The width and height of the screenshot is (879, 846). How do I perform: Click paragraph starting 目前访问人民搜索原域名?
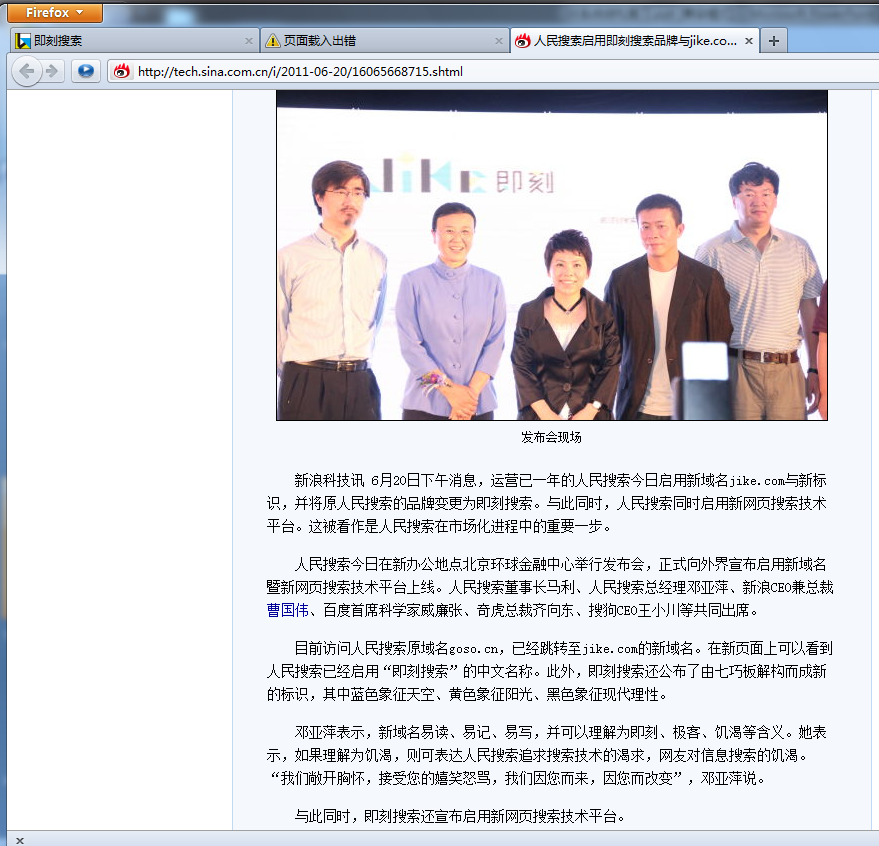pyautogui.click(x=550, y=671)
